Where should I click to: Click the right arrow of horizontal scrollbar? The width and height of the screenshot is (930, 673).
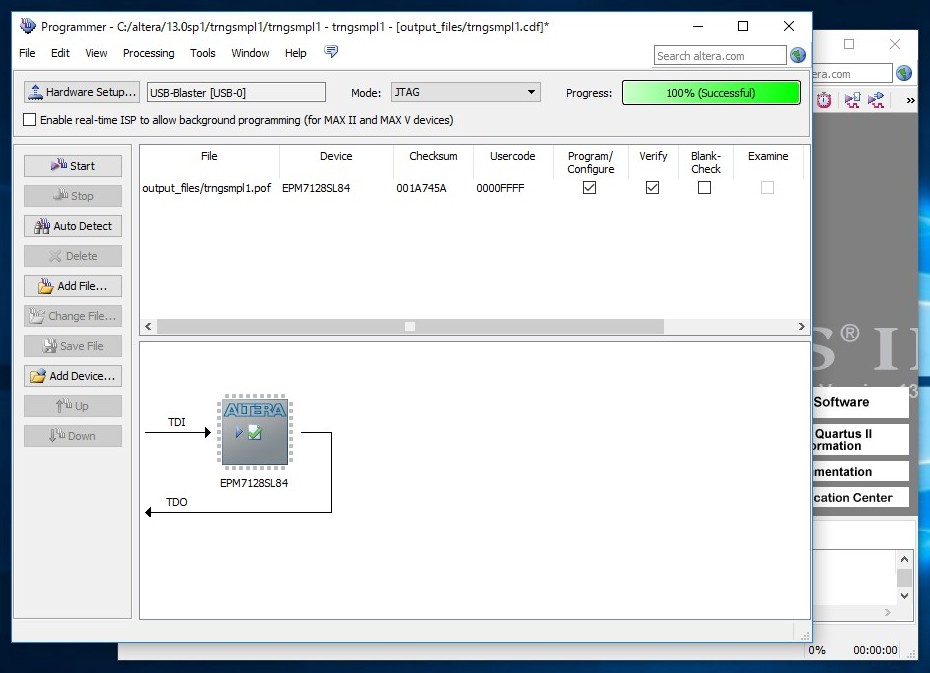point(802,326)
